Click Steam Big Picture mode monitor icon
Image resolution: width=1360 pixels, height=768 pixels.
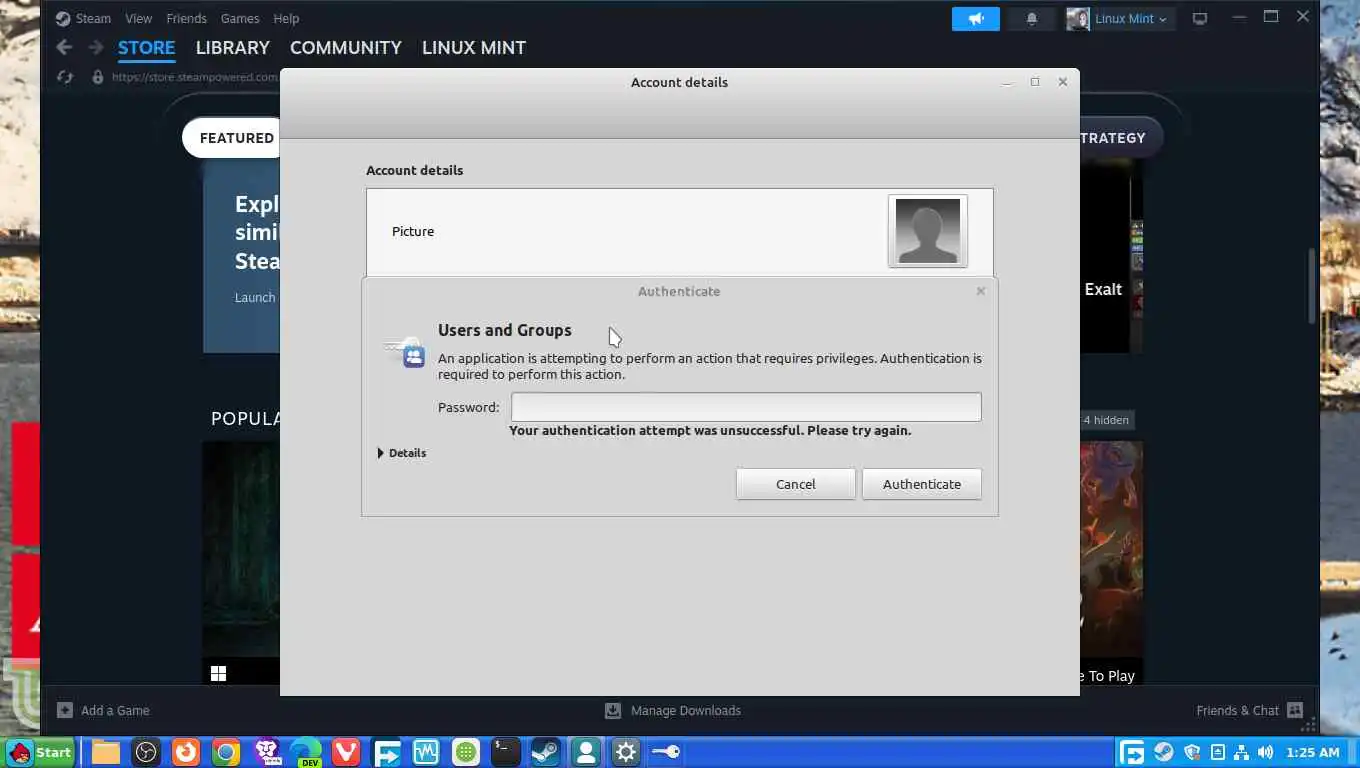(x=1200, y=19)
